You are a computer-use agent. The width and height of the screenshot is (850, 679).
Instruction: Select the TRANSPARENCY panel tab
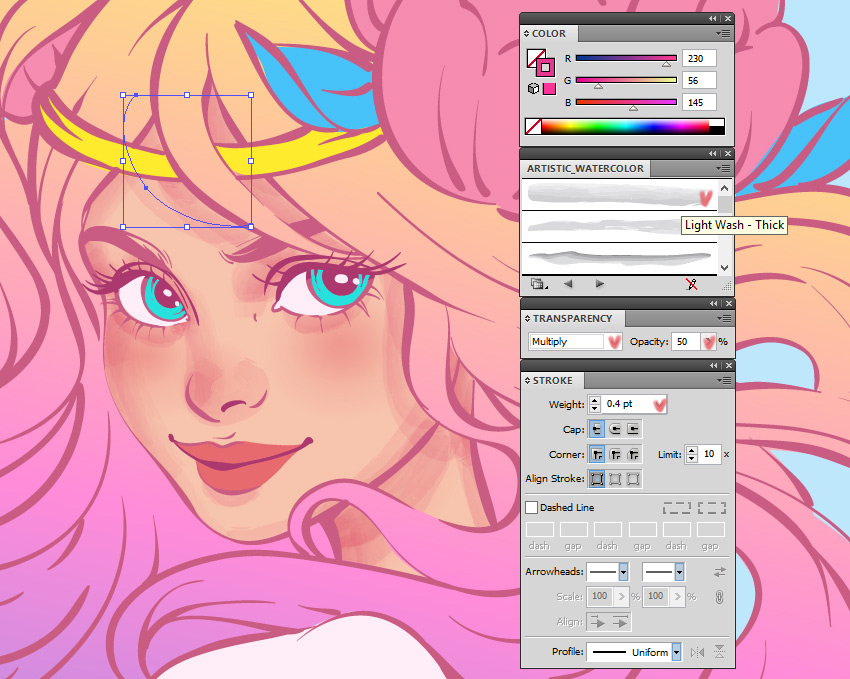pos(572,319)
